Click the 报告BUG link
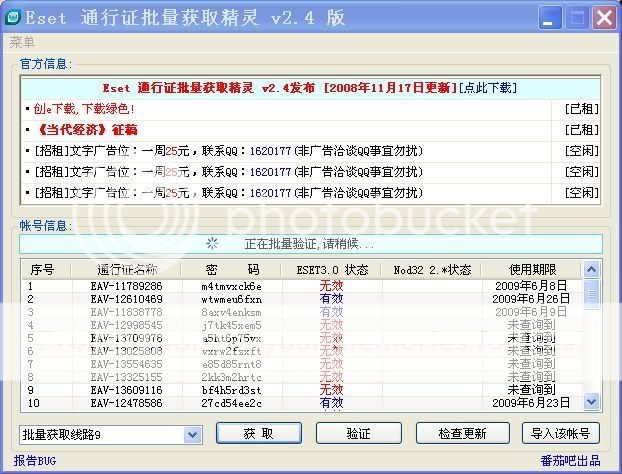 [35, 461]
